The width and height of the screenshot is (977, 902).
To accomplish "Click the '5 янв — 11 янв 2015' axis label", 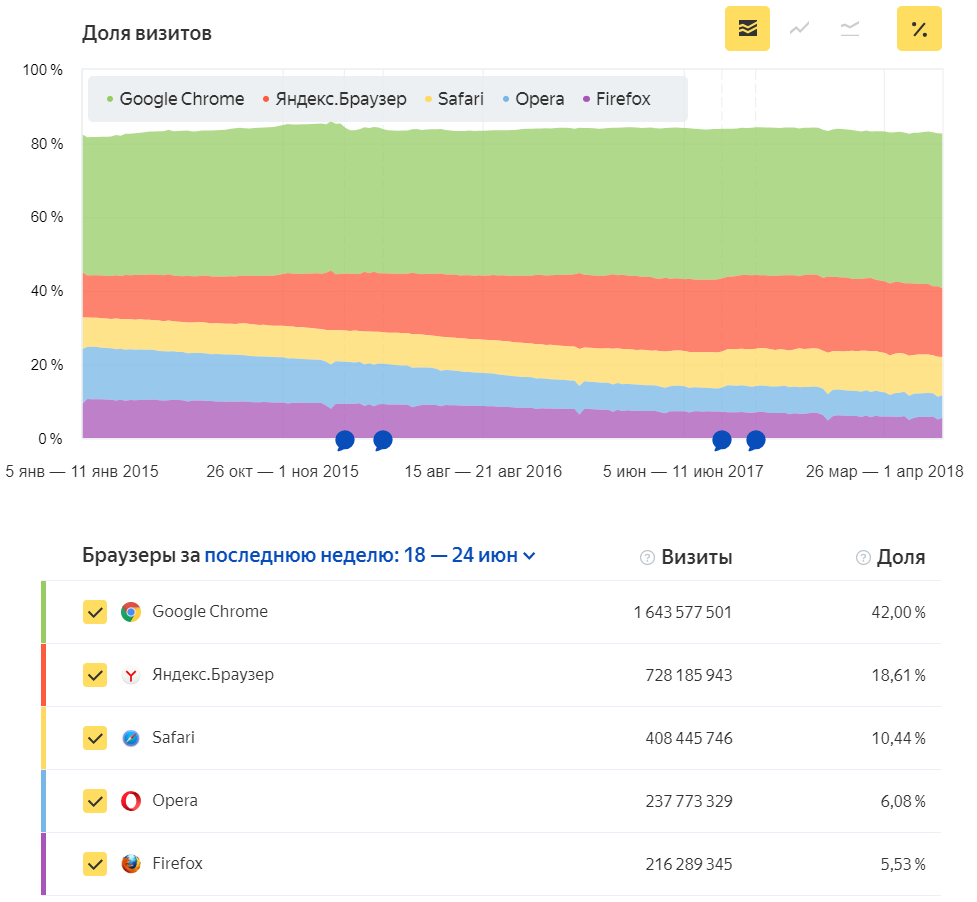I will pyautogui.click(x=82, y=472).
